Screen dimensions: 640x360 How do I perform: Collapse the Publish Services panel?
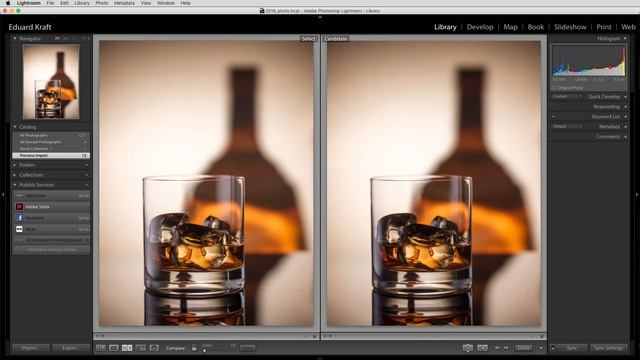15,185
